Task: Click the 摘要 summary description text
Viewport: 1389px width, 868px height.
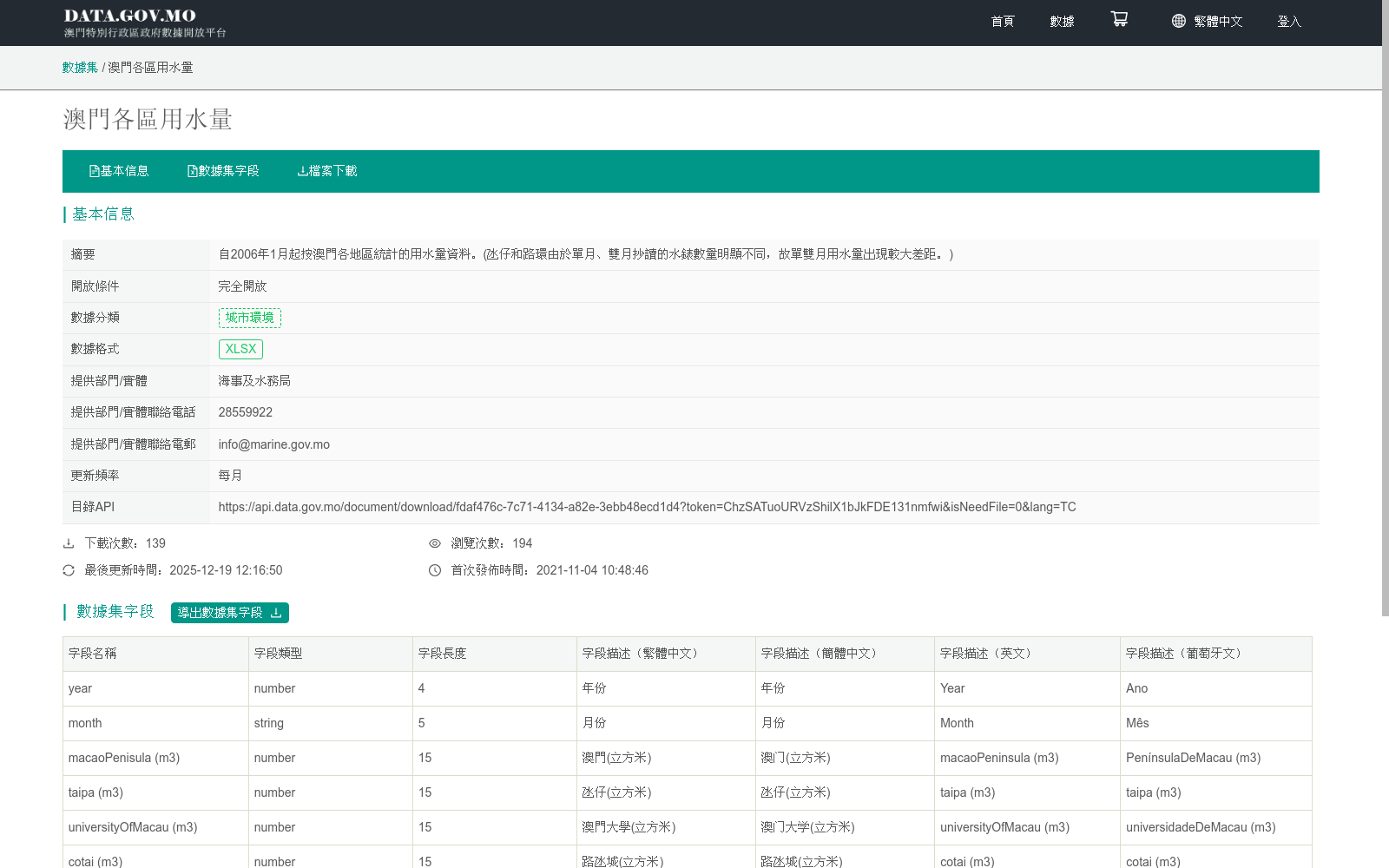Action: (x=586, y=254)
